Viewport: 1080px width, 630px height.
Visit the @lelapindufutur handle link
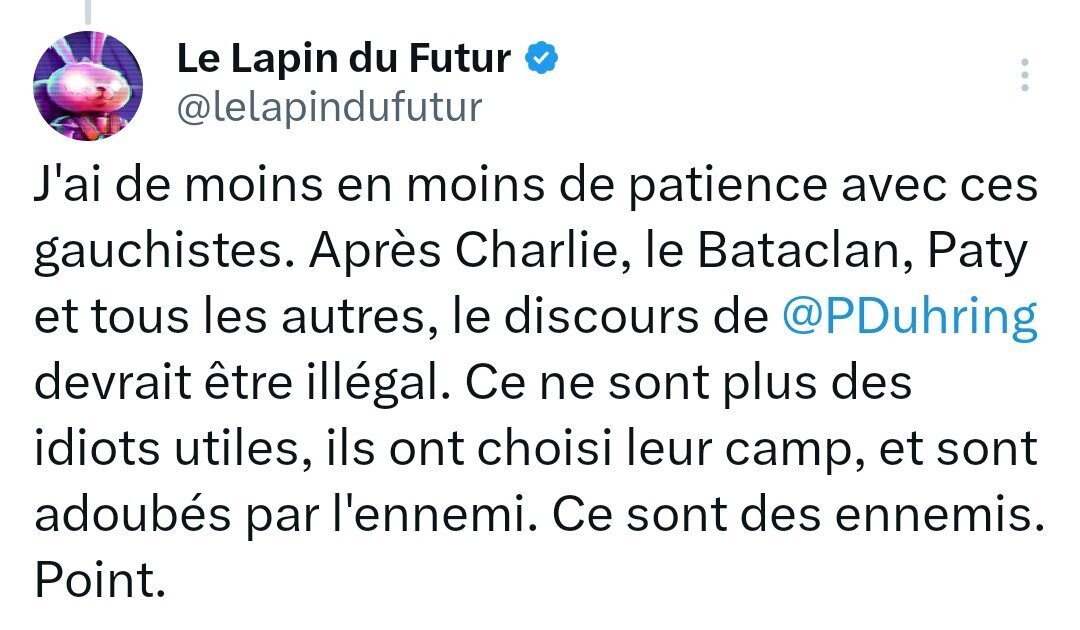[330, 108]
